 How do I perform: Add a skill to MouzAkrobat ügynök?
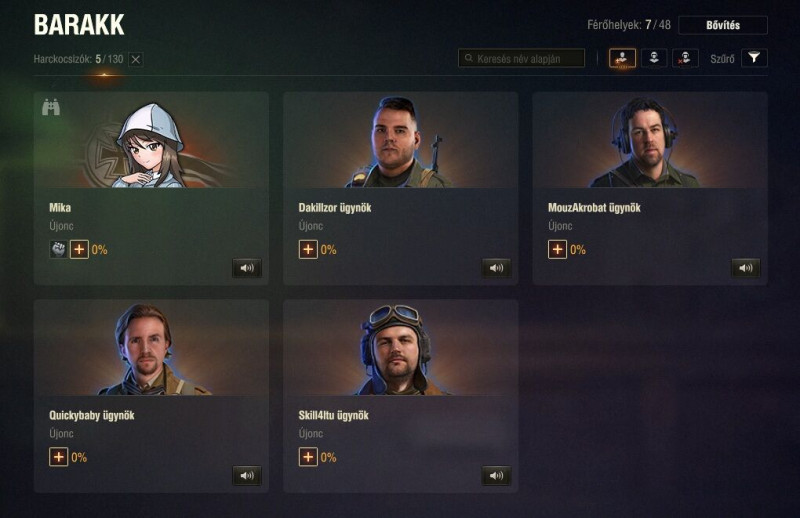tap(557, 250)
